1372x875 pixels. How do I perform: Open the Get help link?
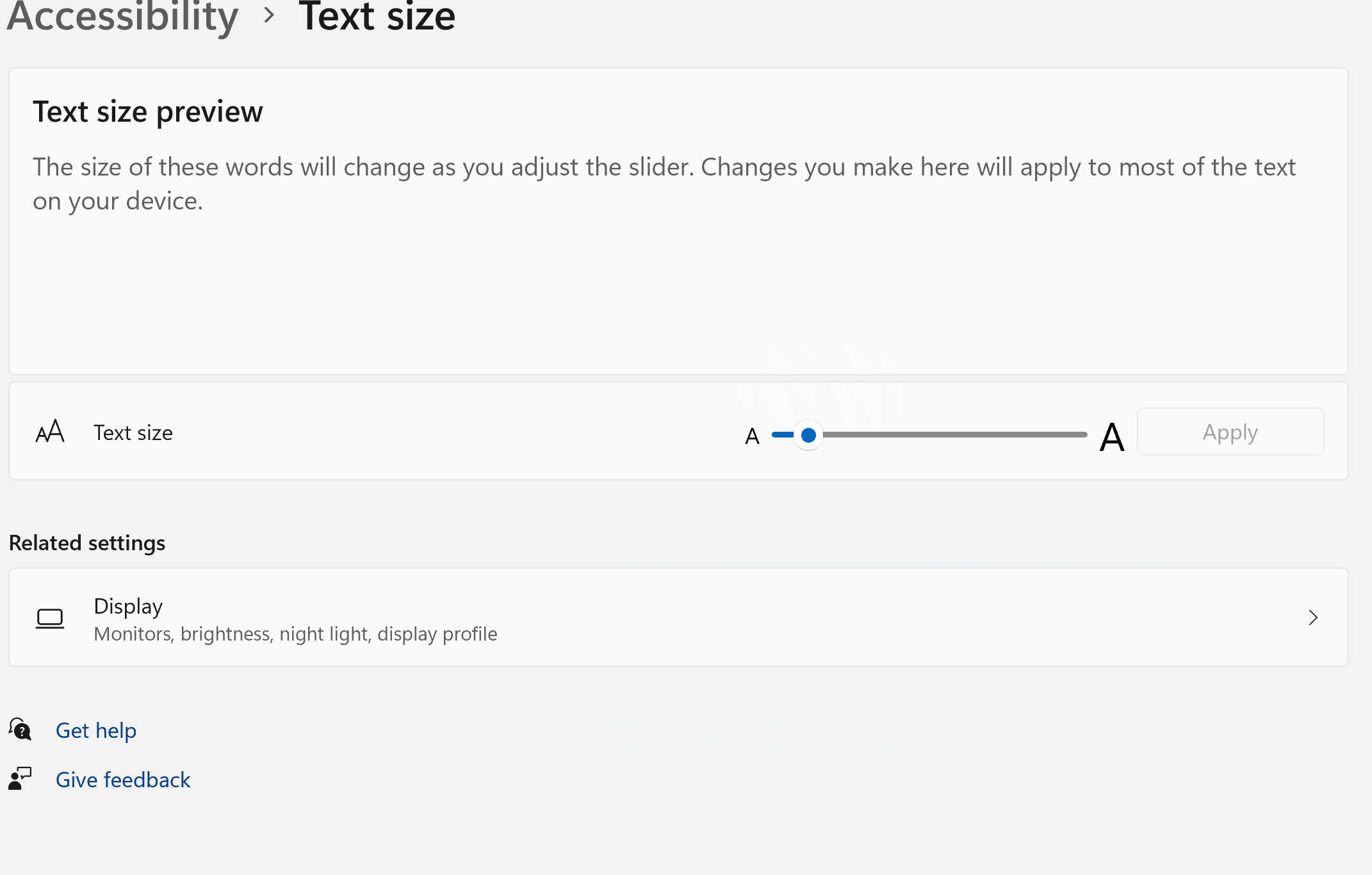(x=96, y=730)
